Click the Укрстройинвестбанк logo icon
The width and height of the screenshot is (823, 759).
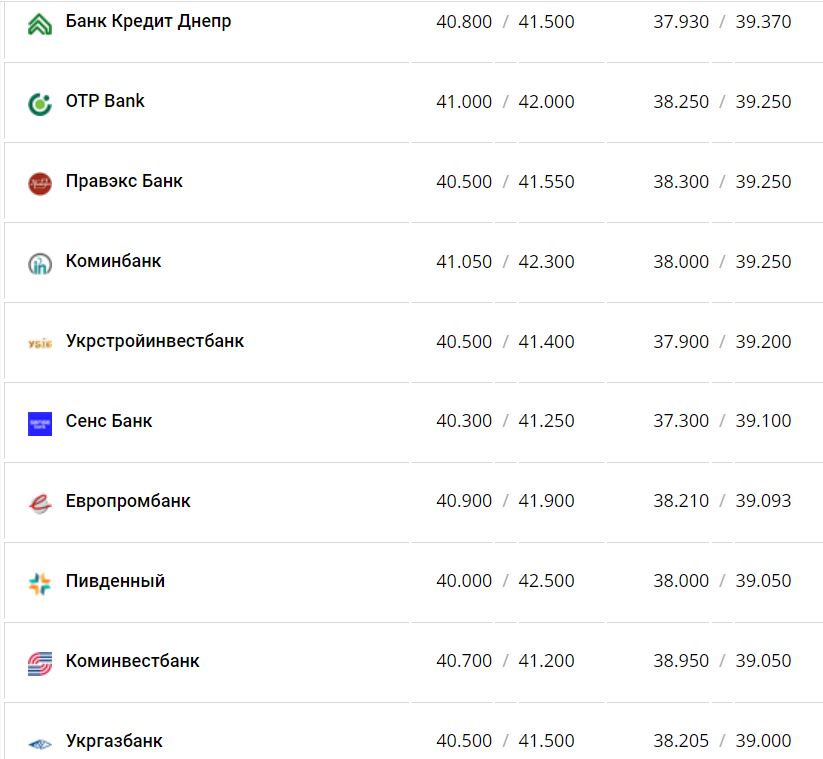tap(39, 343)
